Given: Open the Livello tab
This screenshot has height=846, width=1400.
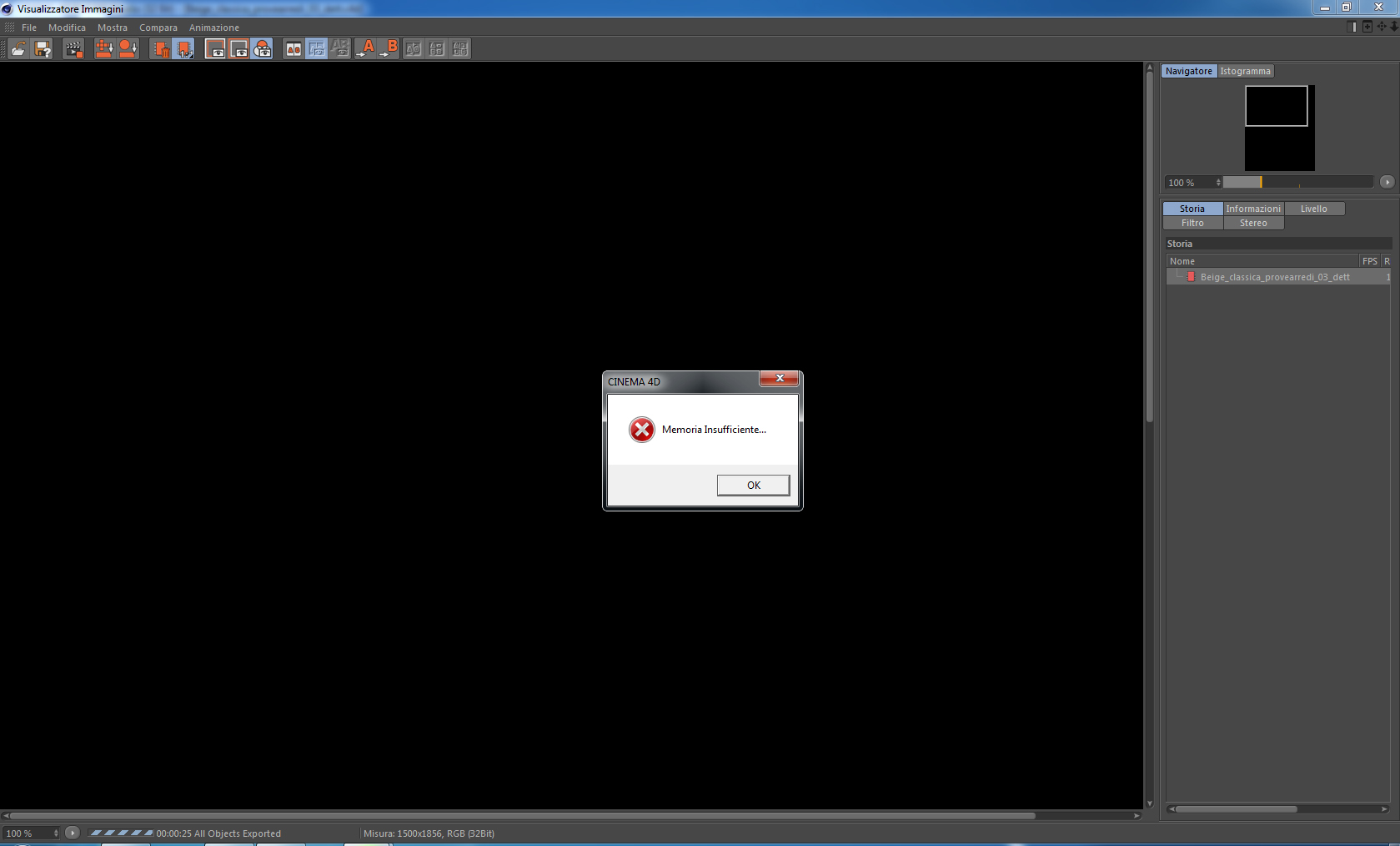Looking at the screenshot, I should pyautogui.click(x=1314, y=209).
